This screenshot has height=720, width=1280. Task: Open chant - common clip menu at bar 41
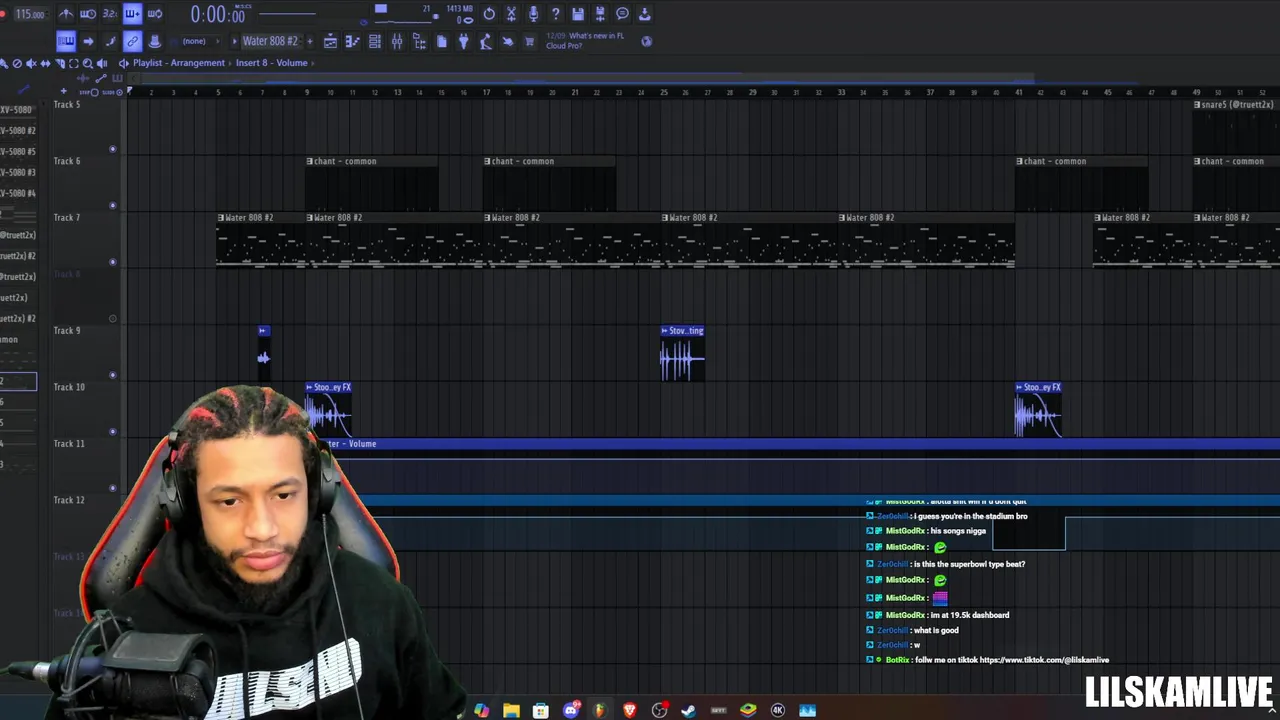tap(1020, 161)
